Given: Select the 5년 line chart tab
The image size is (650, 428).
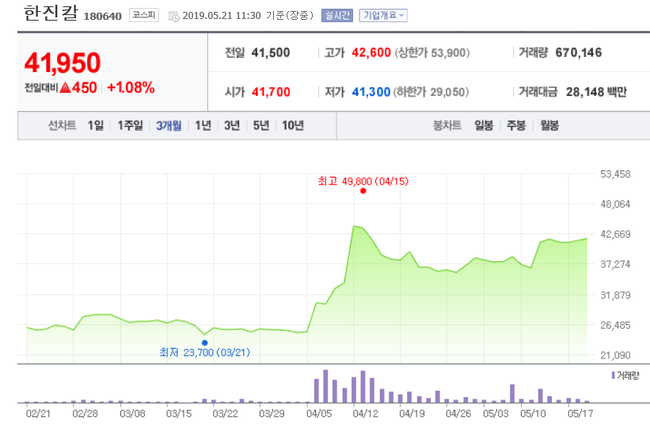Looking at the screenshot, I should (x=261, y=125).
